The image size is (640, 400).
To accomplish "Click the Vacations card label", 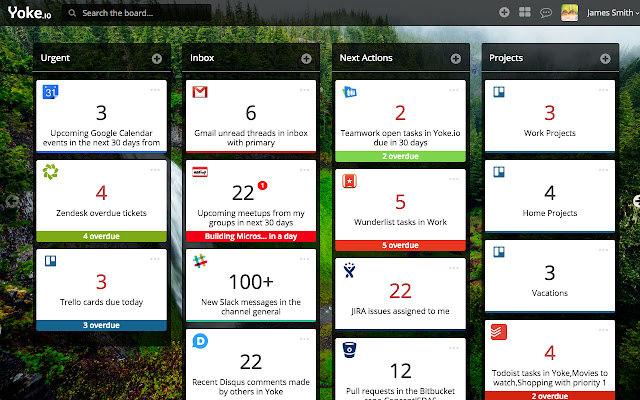I will (549, 293).
